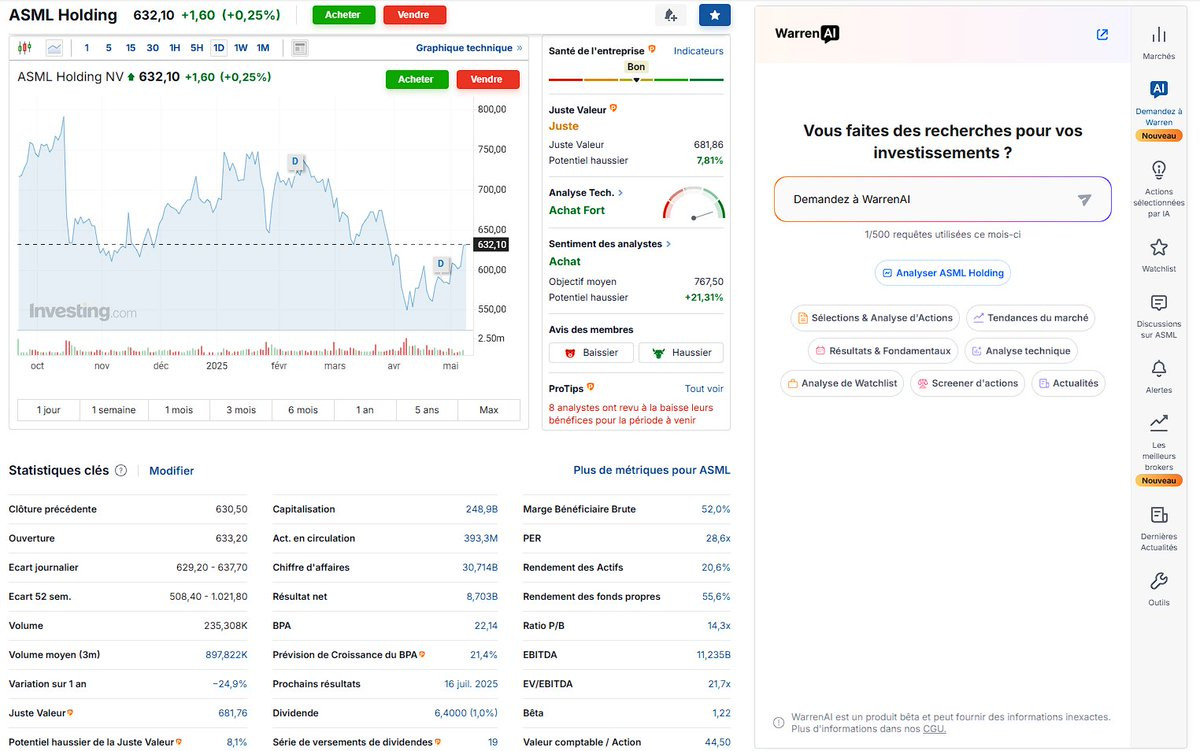Click the pro badge beside Santé de l'entreprise
1200x751 pixels.
(x=652, y=50)
